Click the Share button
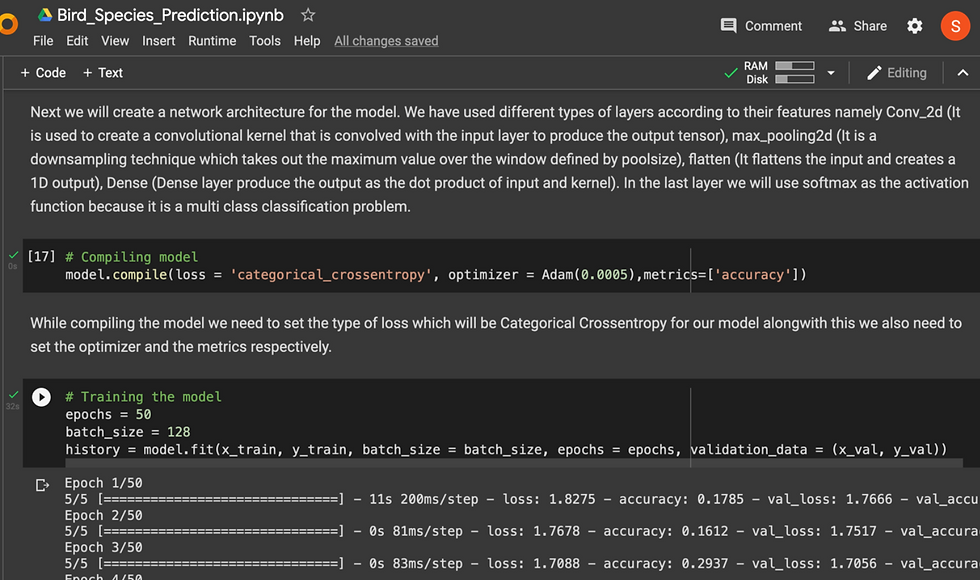The height and width of the screenshot is (580, 980). click(x=858, y=26)
